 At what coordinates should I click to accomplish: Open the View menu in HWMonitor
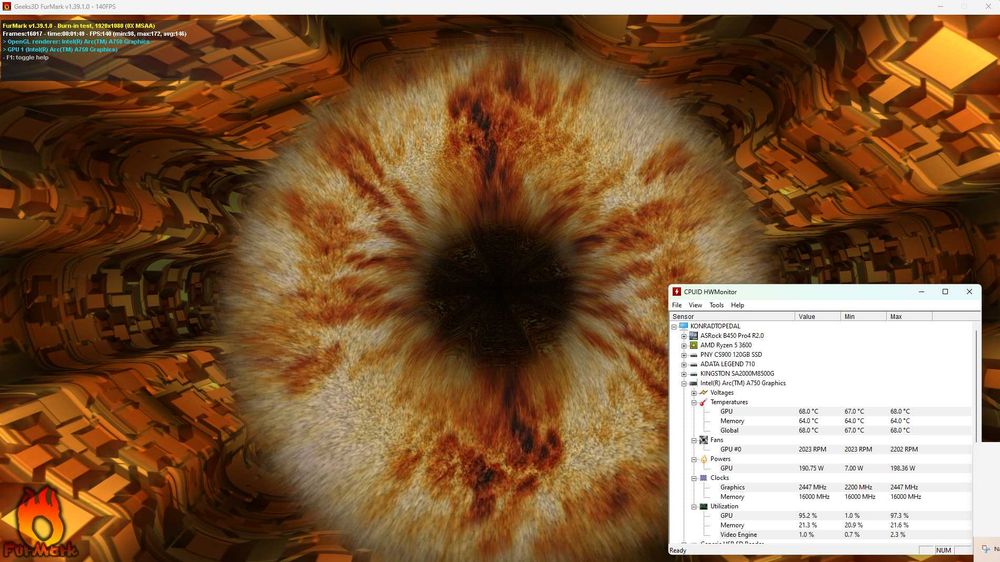coord(695,305)
